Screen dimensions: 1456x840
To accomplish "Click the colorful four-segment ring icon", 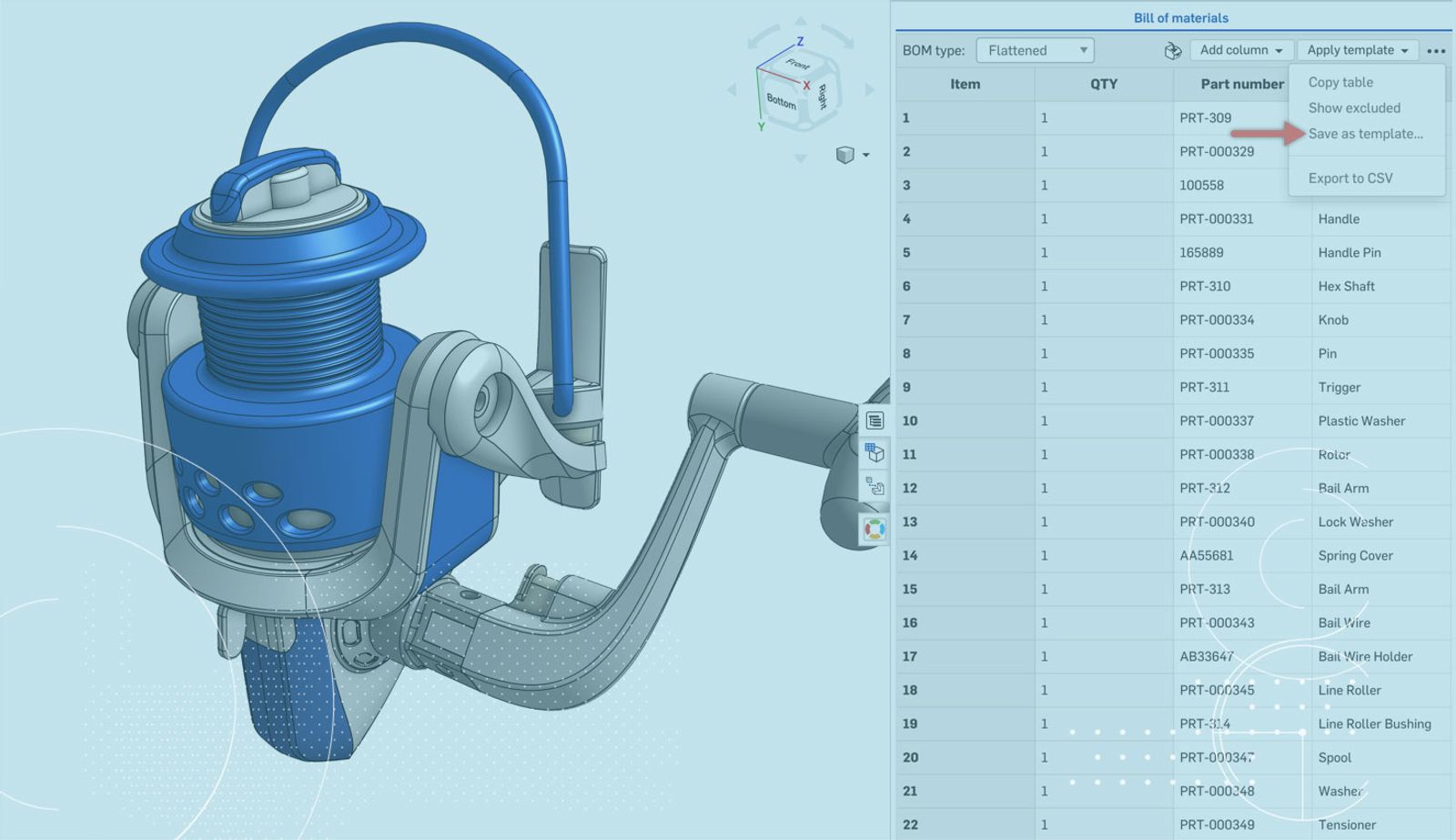I will pyautogui.click(x=875, y=529).
